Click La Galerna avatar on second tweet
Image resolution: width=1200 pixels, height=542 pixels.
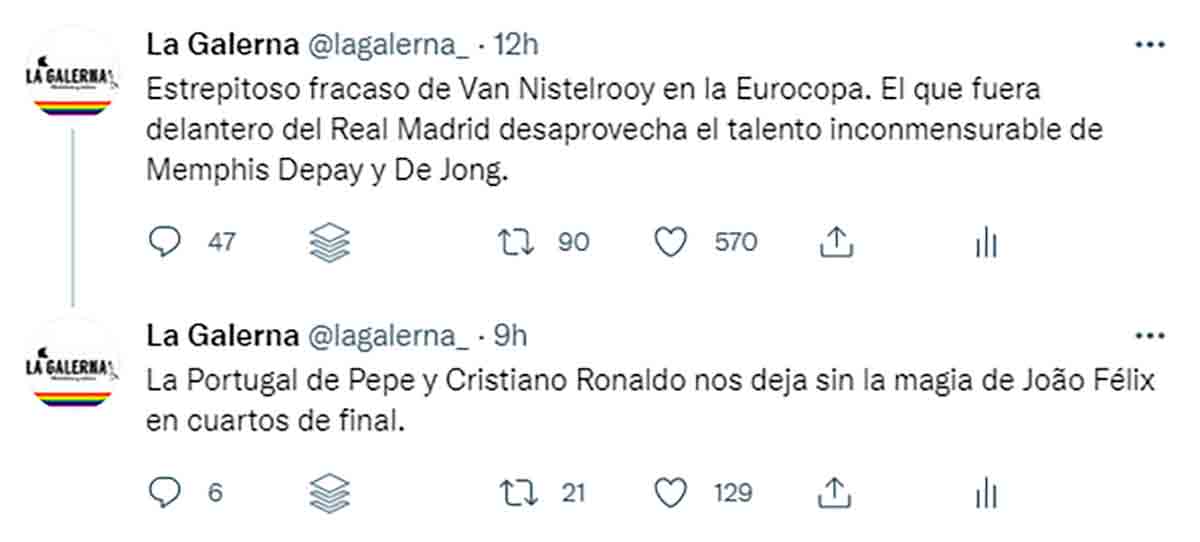click(72, 365)
